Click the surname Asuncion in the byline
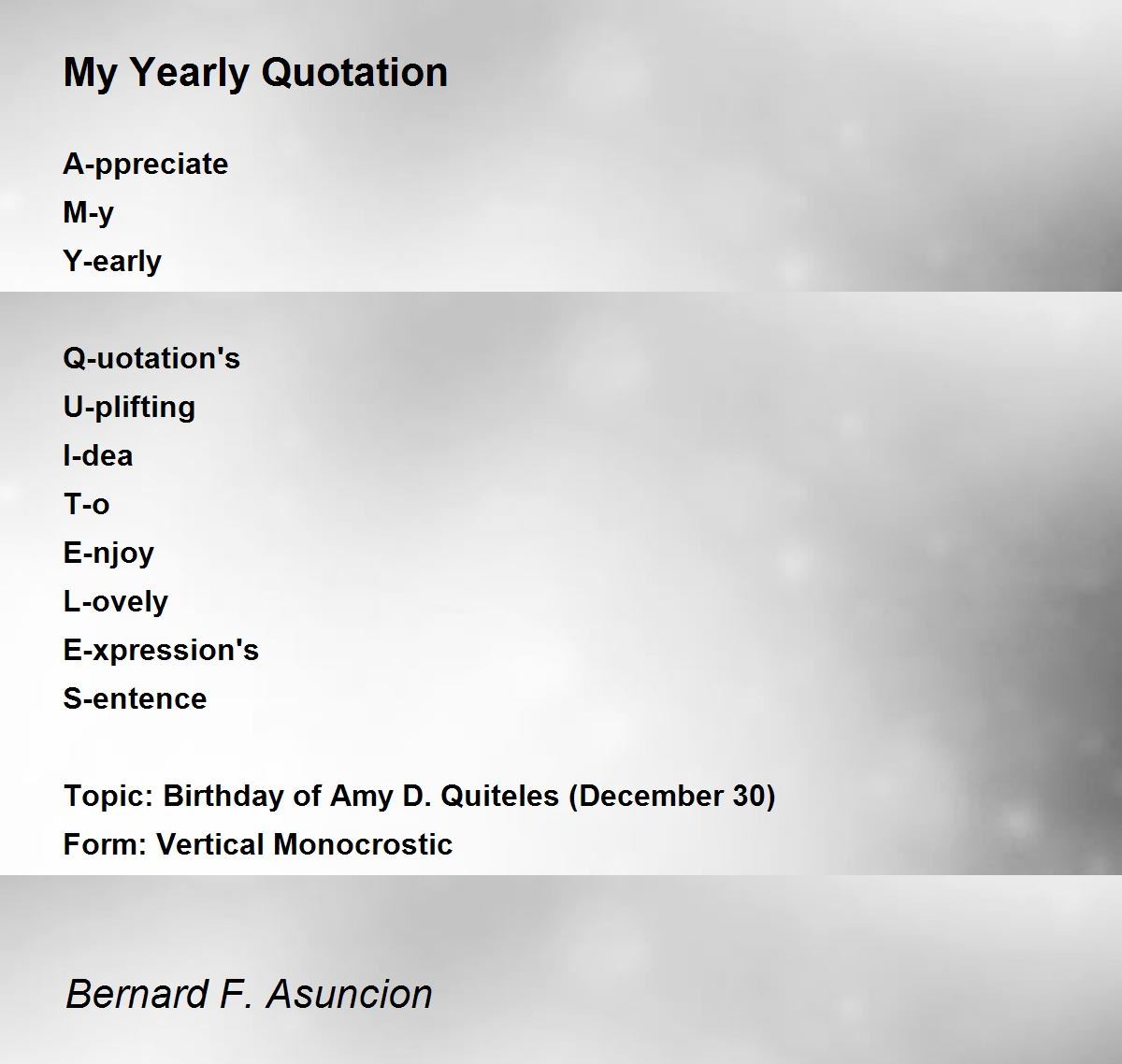 point(350,994)
